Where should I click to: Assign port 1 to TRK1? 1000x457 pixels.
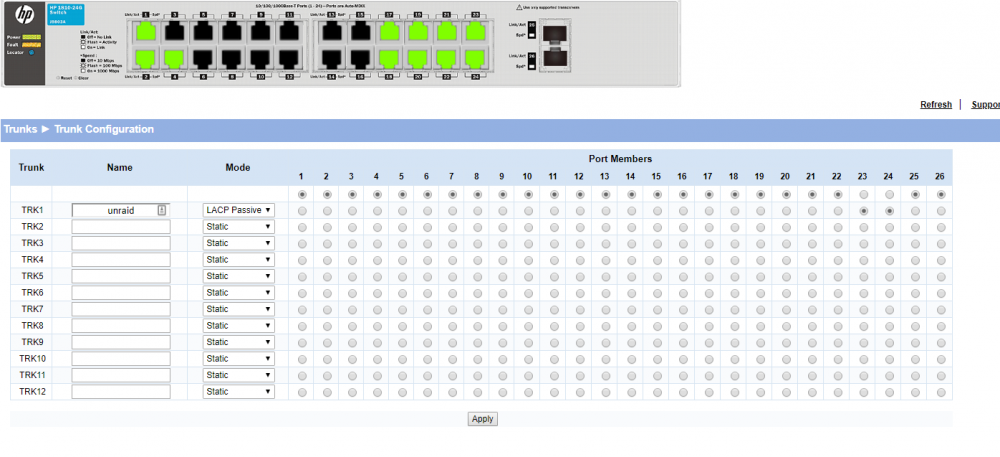coord(302,210)
